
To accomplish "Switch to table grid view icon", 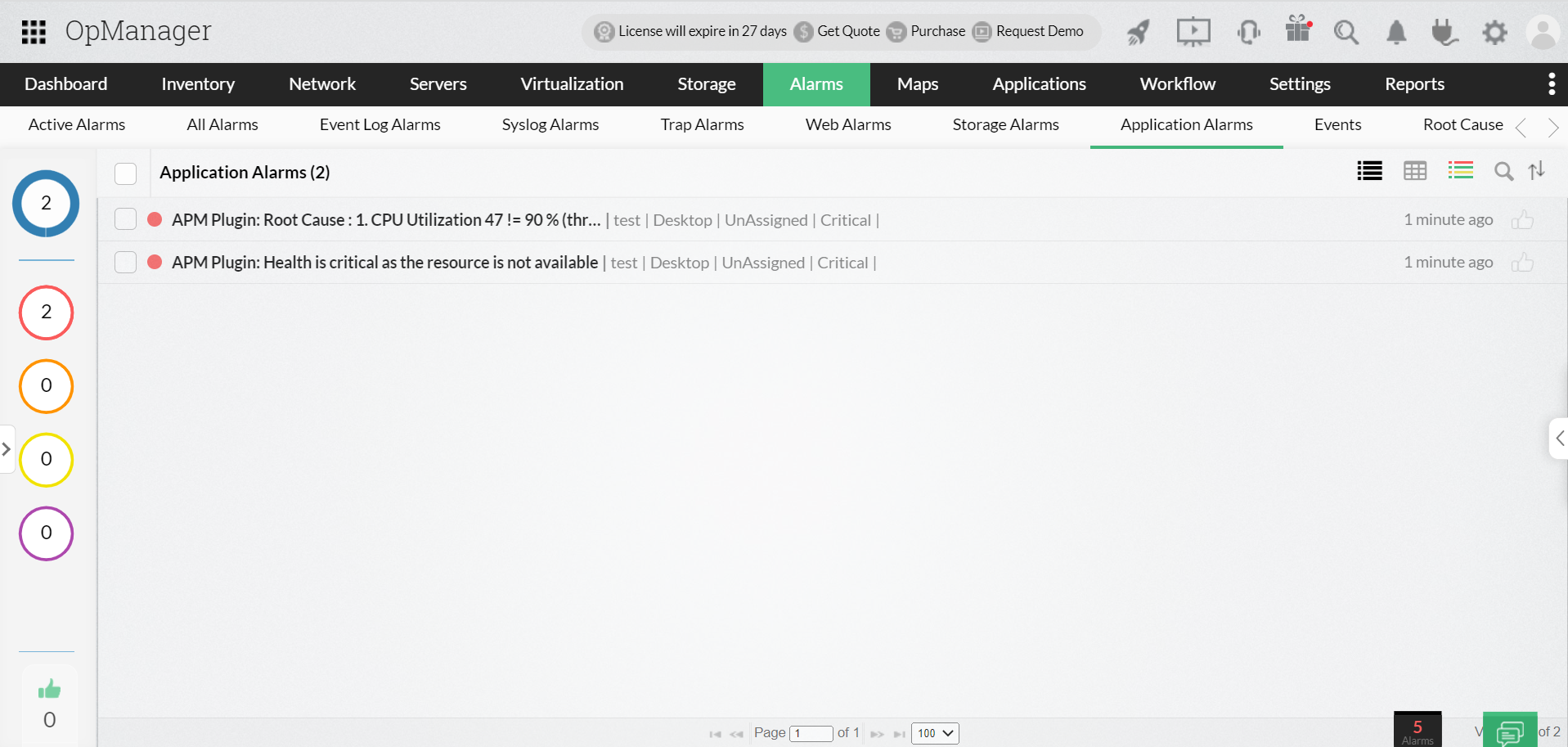I will coord(1414,171).
